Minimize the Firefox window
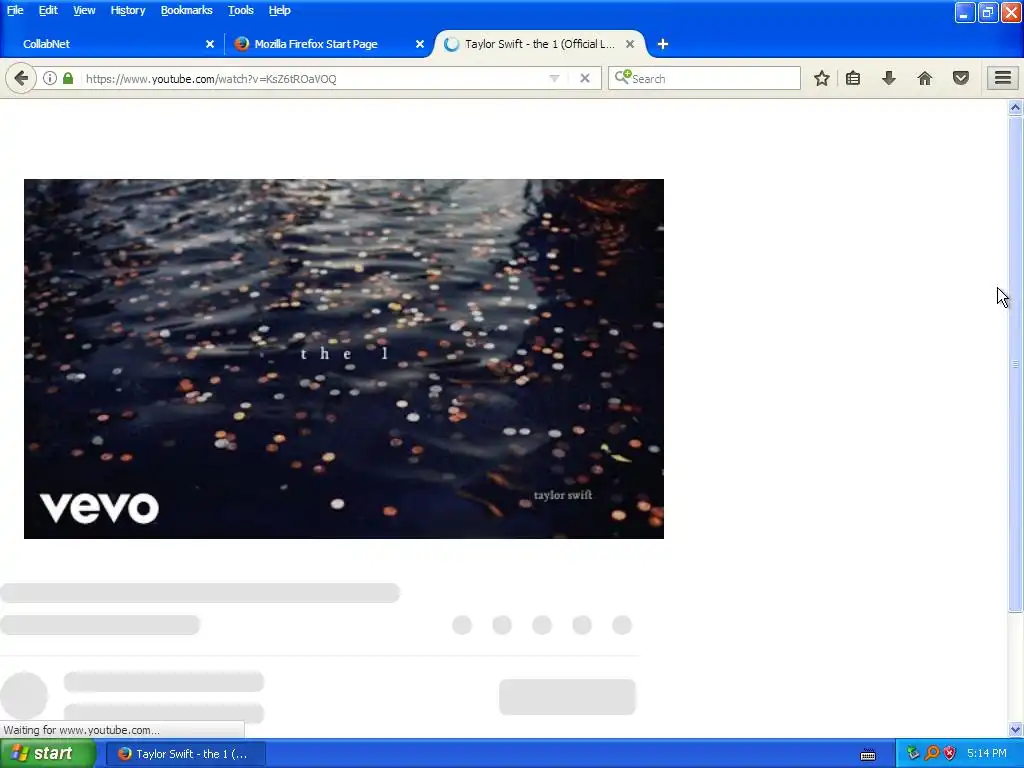The image size is (1024, 768). pos(965,12)
